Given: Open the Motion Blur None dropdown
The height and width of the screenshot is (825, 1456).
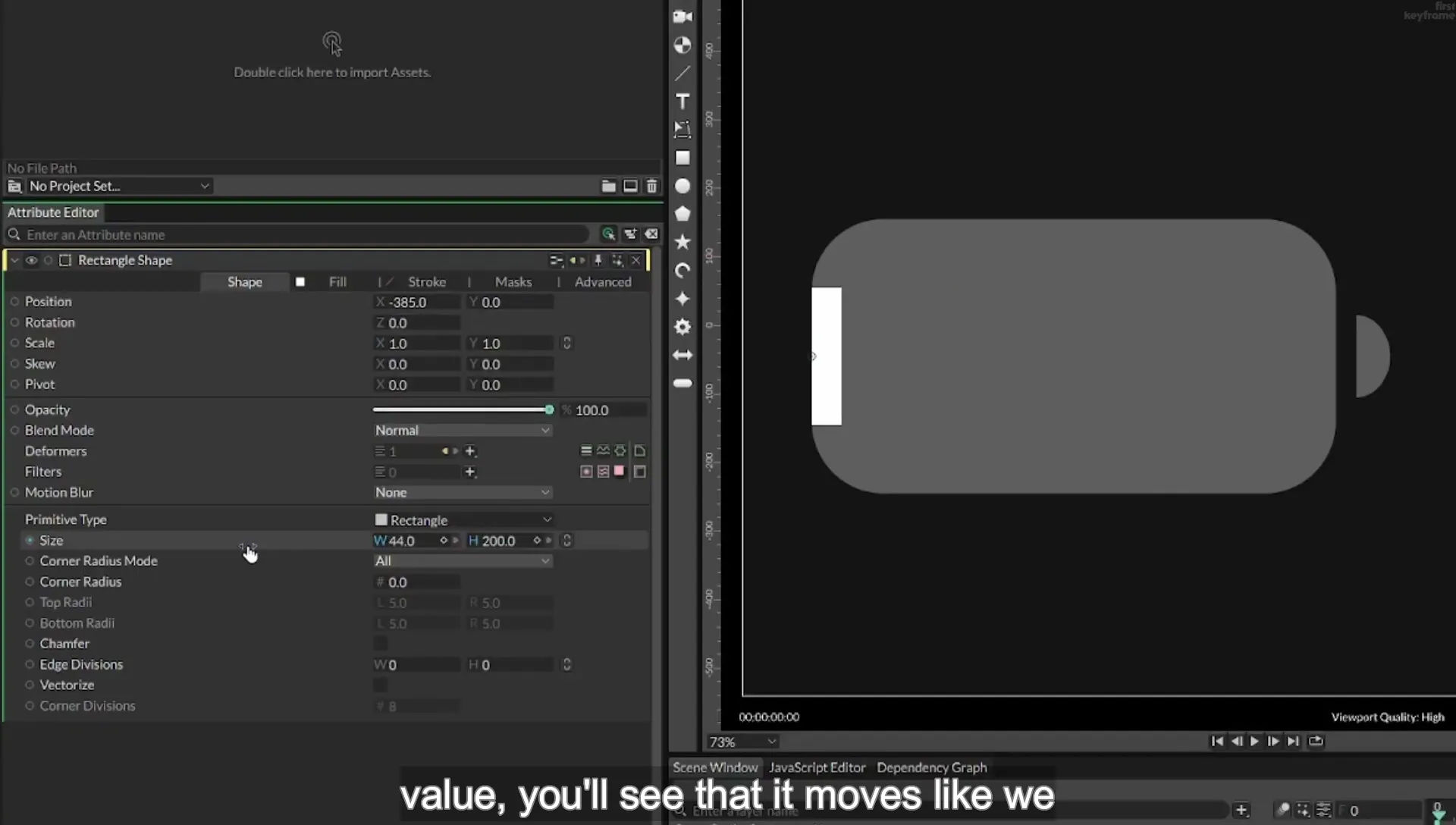Looking at the screenshot, I should 463,493.
